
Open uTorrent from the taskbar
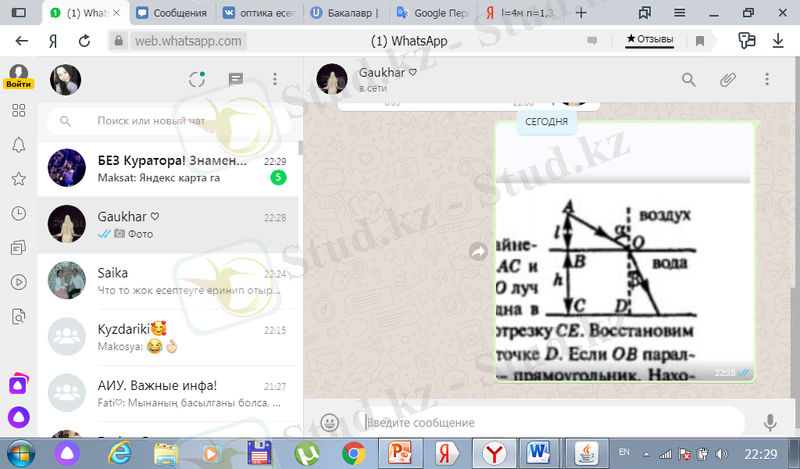pyautogui.click(x=307, y=453)
